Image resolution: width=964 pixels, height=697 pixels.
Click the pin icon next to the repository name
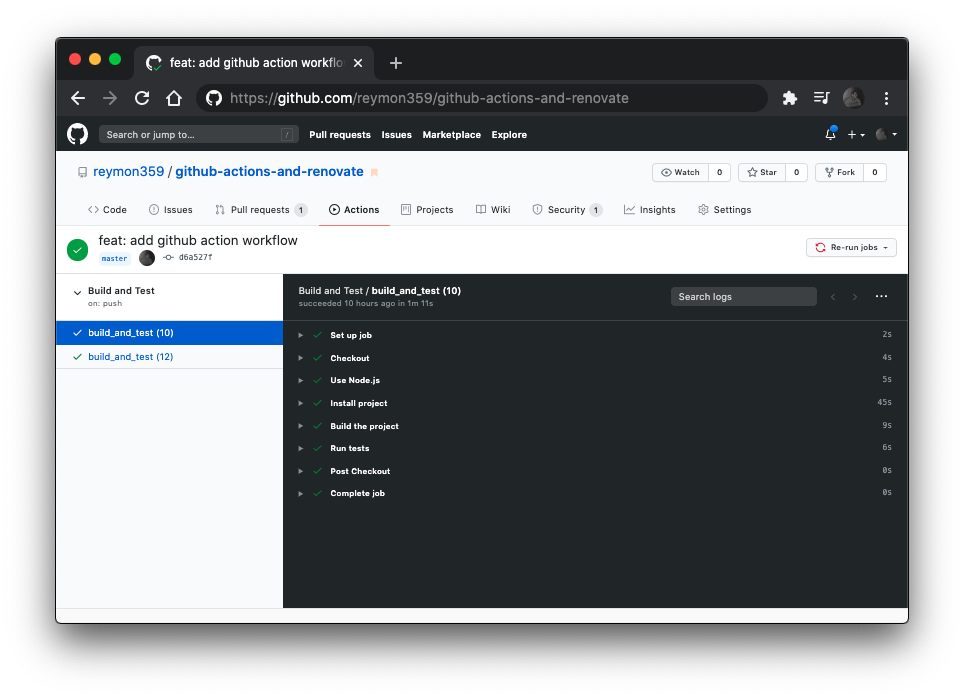tap(374, 172)
